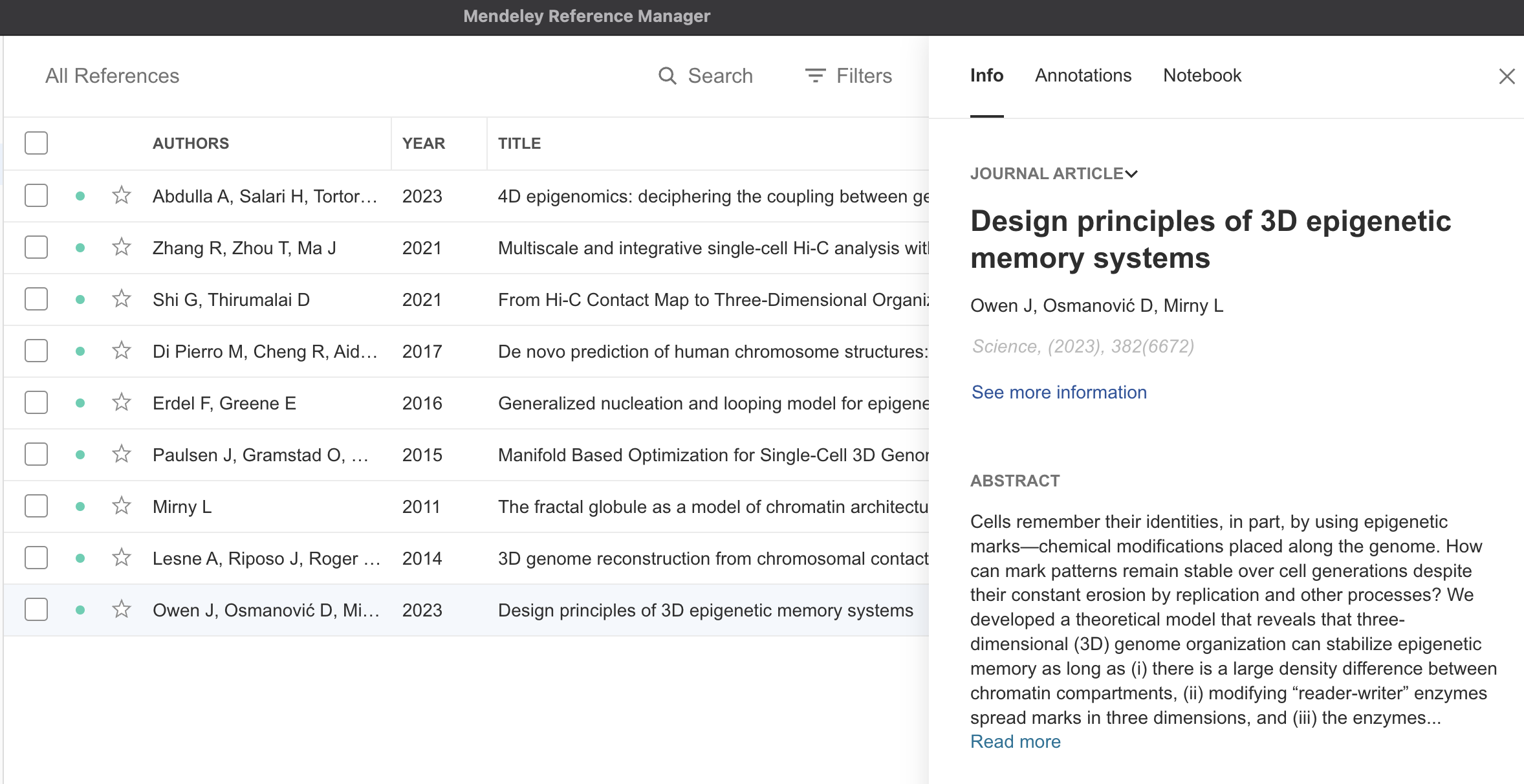The height and width of the screenshot is (784, 1524).
Task: Open the Lesne A 3D genome reconstruction row
Action: (x=712, y=558)
